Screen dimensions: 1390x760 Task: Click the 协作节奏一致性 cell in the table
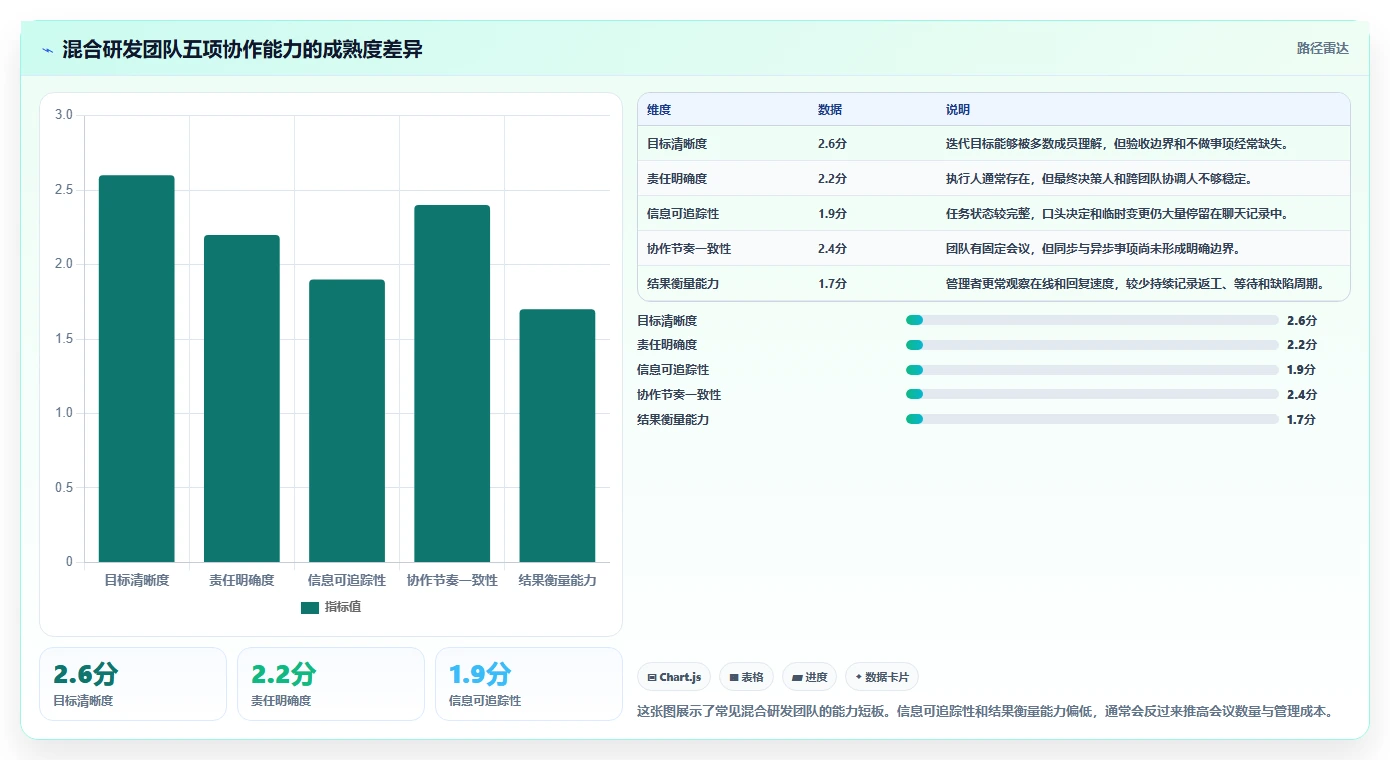point(689,249)
